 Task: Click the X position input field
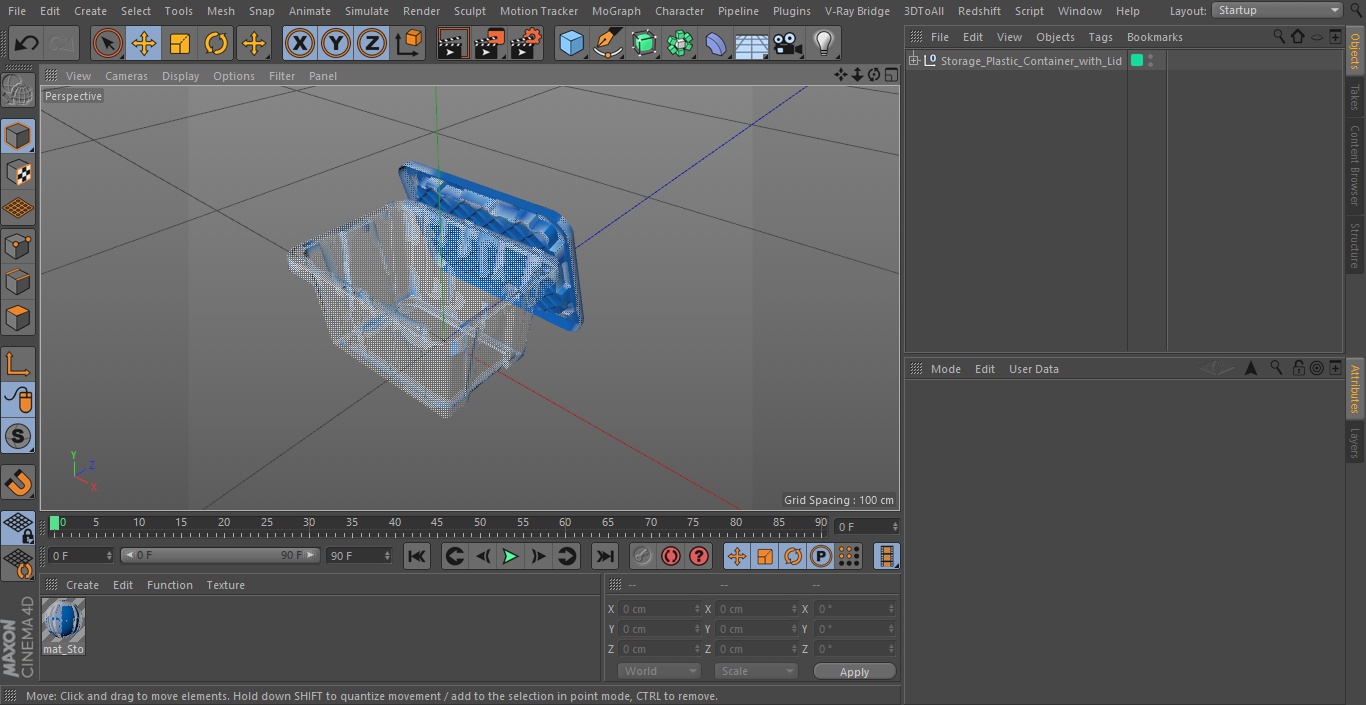click(659, 609)
